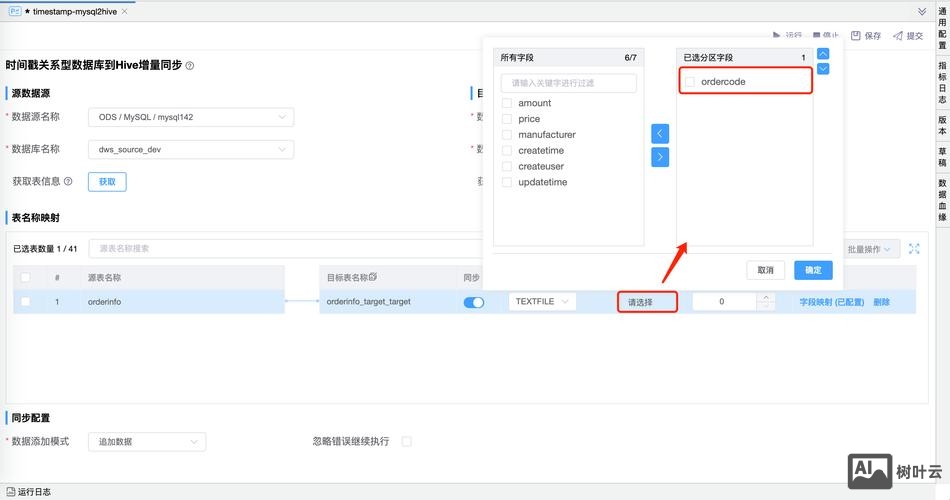Image resolution: width=950 pixels, height=500 pixels.
Task: Click the 删除 link in orderinfo row
Action: coord(882,302)
